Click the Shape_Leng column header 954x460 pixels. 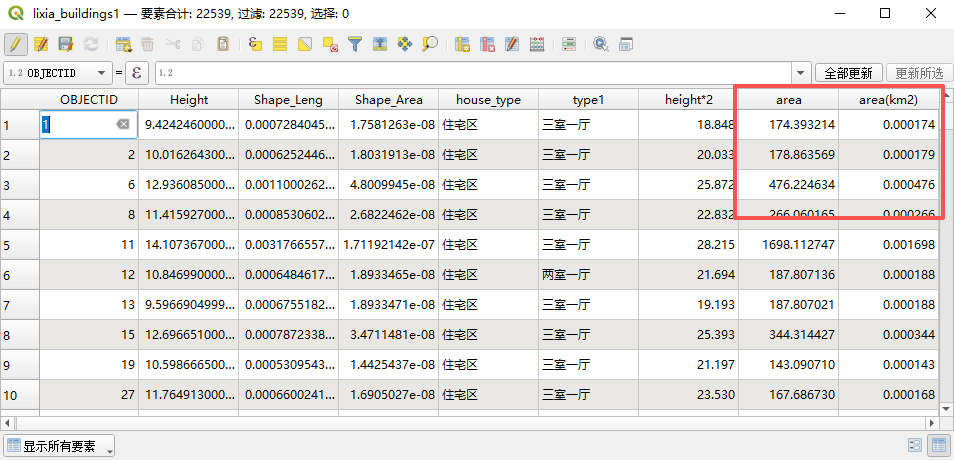point(288,99)
